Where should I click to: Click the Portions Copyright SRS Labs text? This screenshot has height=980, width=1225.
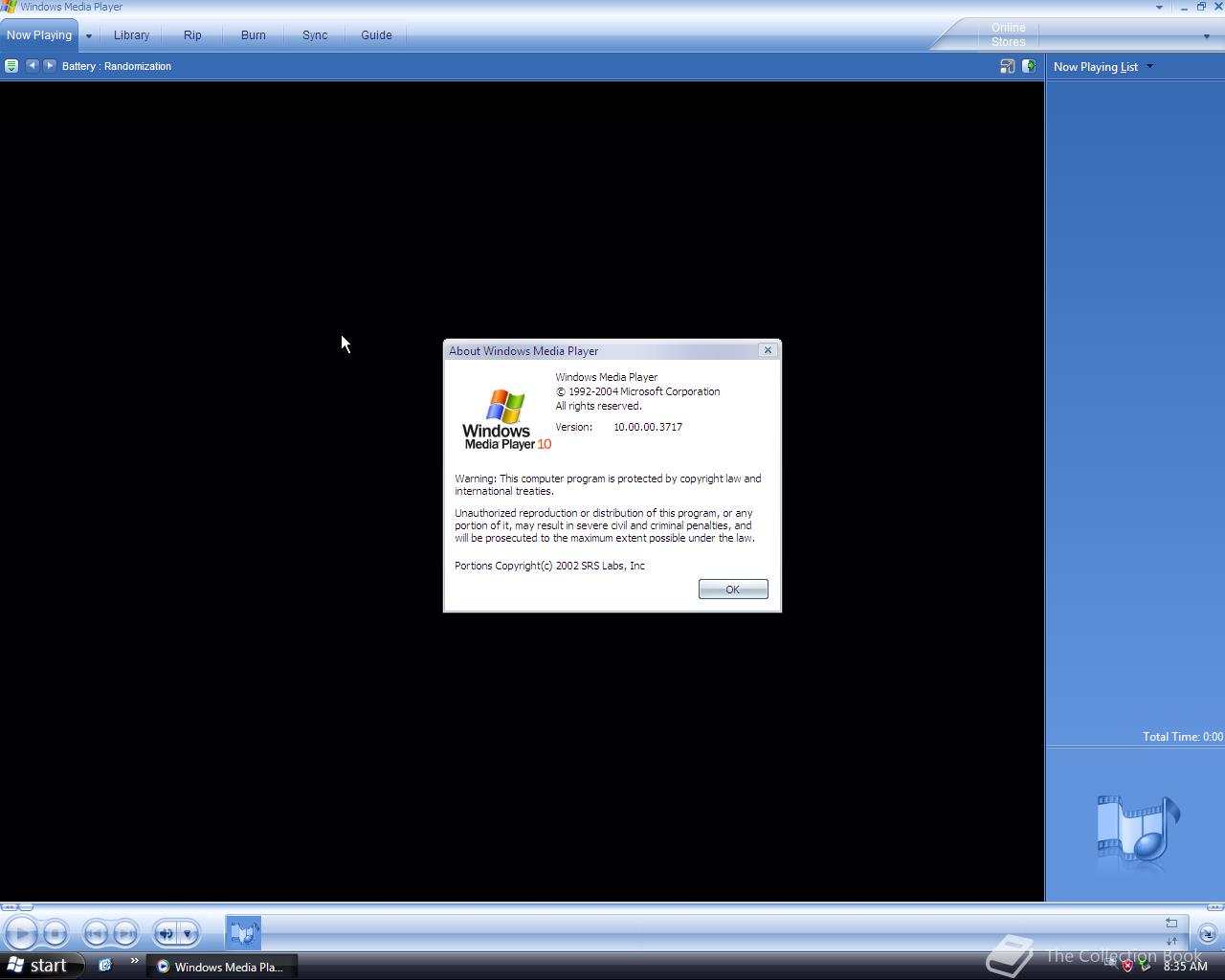549,566
